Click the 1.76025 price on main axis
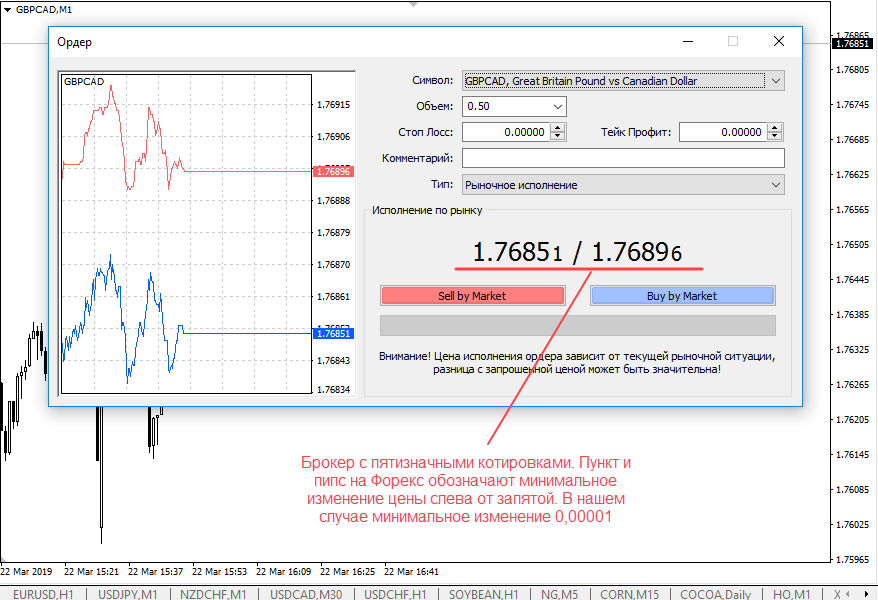 (x=852, y=524)
